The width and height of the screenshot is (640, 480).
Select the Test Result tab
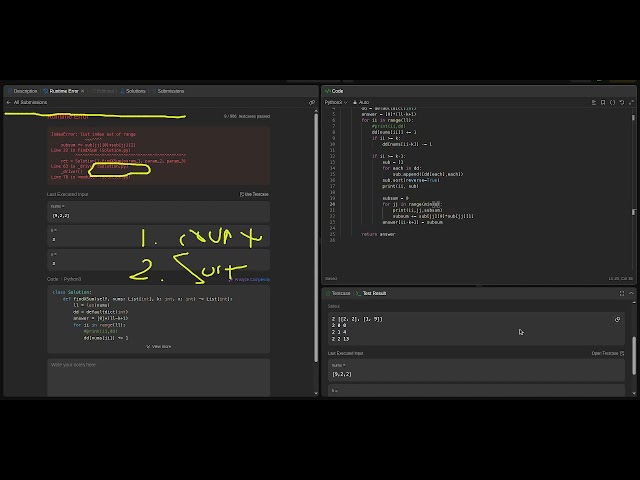(x=371, y=293)
